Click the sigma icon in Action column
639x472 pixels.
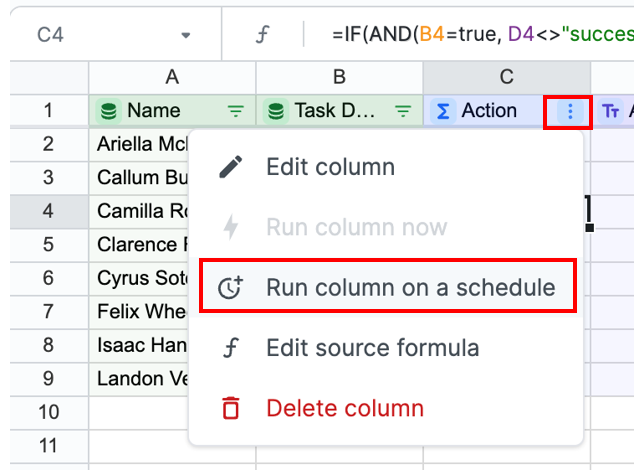443,111
